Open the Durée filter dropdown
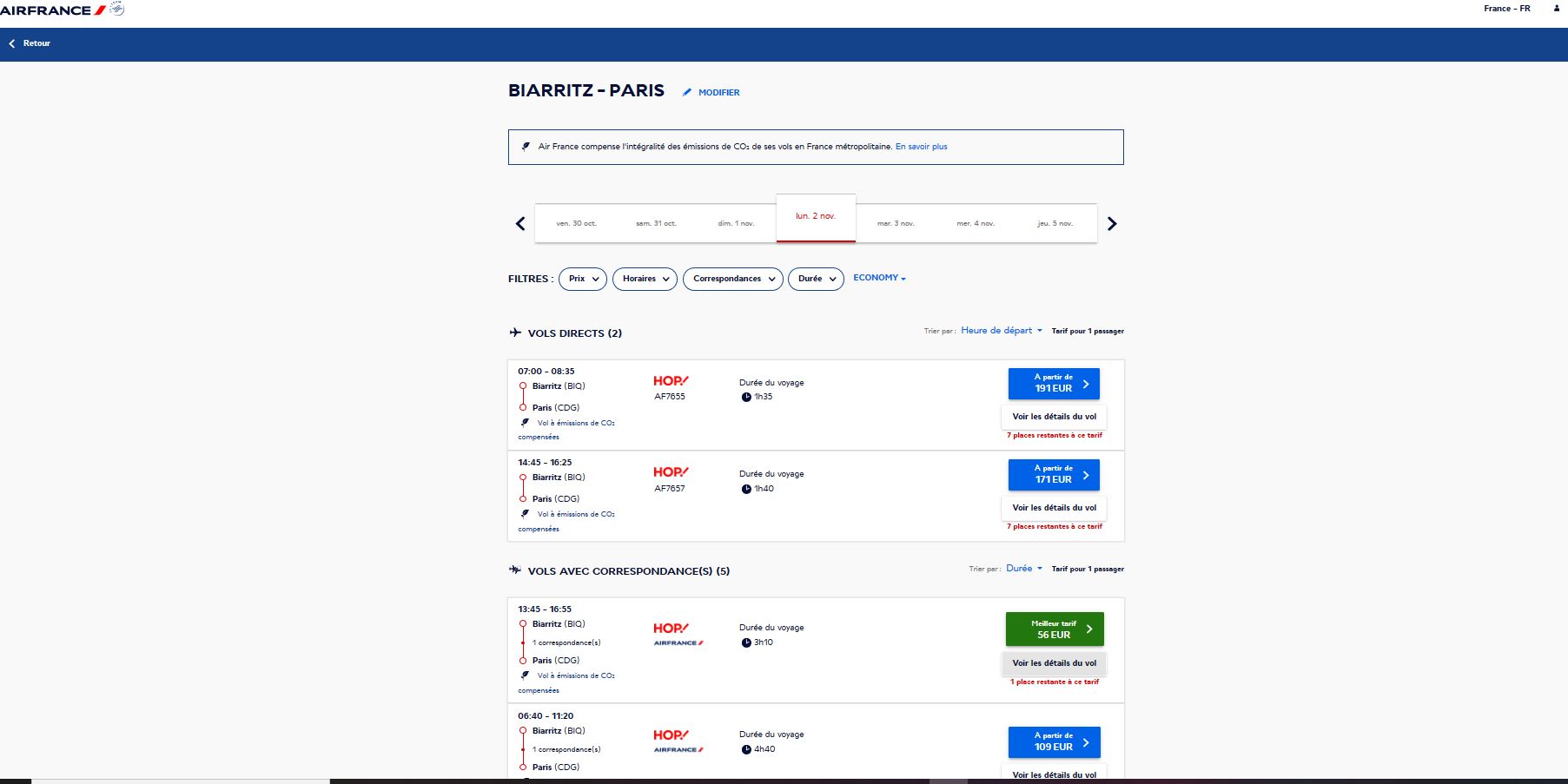This screenshot has width=1568, height=784. point(816,279)
